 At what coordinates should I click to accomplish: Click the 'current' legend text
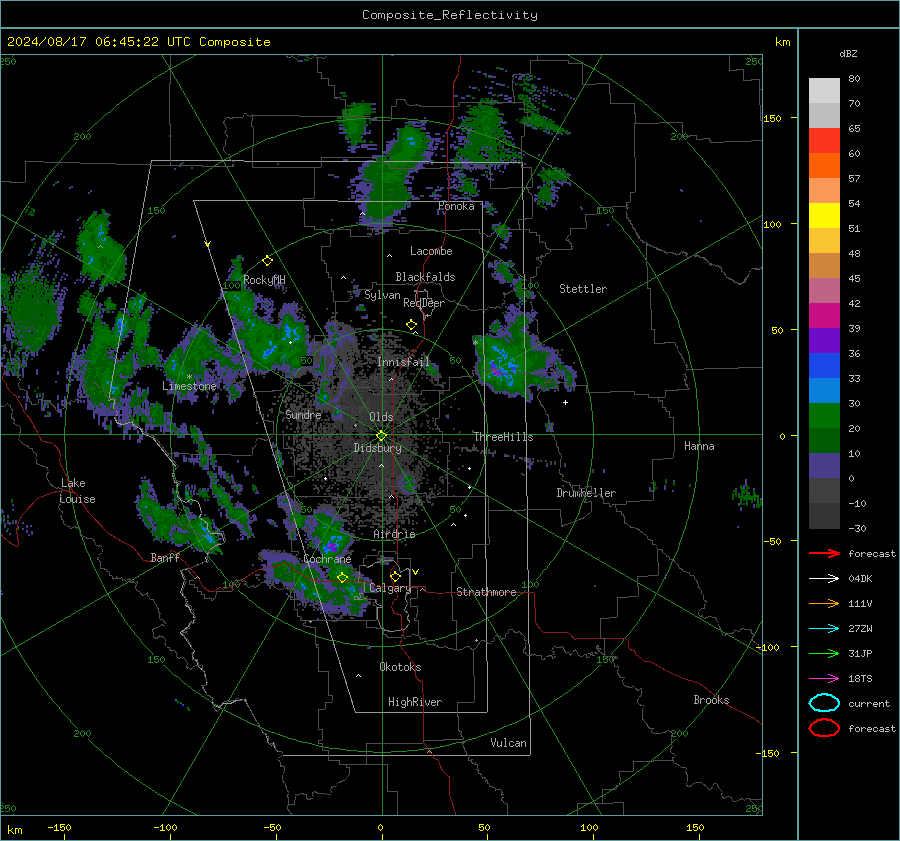coord(869,704)
